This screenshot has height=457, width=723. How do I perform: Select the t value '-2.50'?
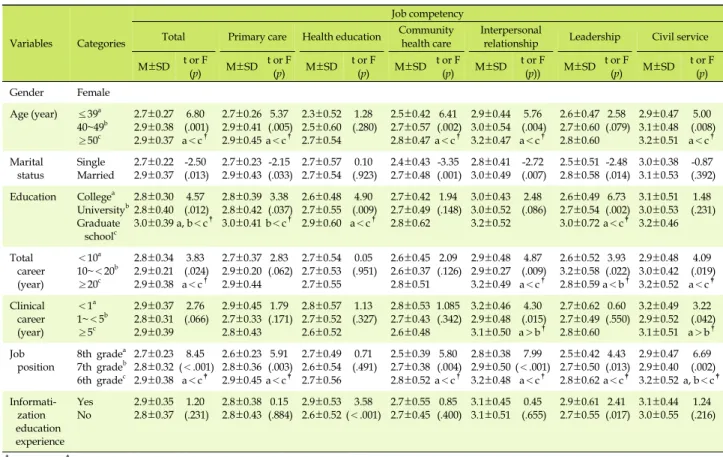[x=195, y=162]
